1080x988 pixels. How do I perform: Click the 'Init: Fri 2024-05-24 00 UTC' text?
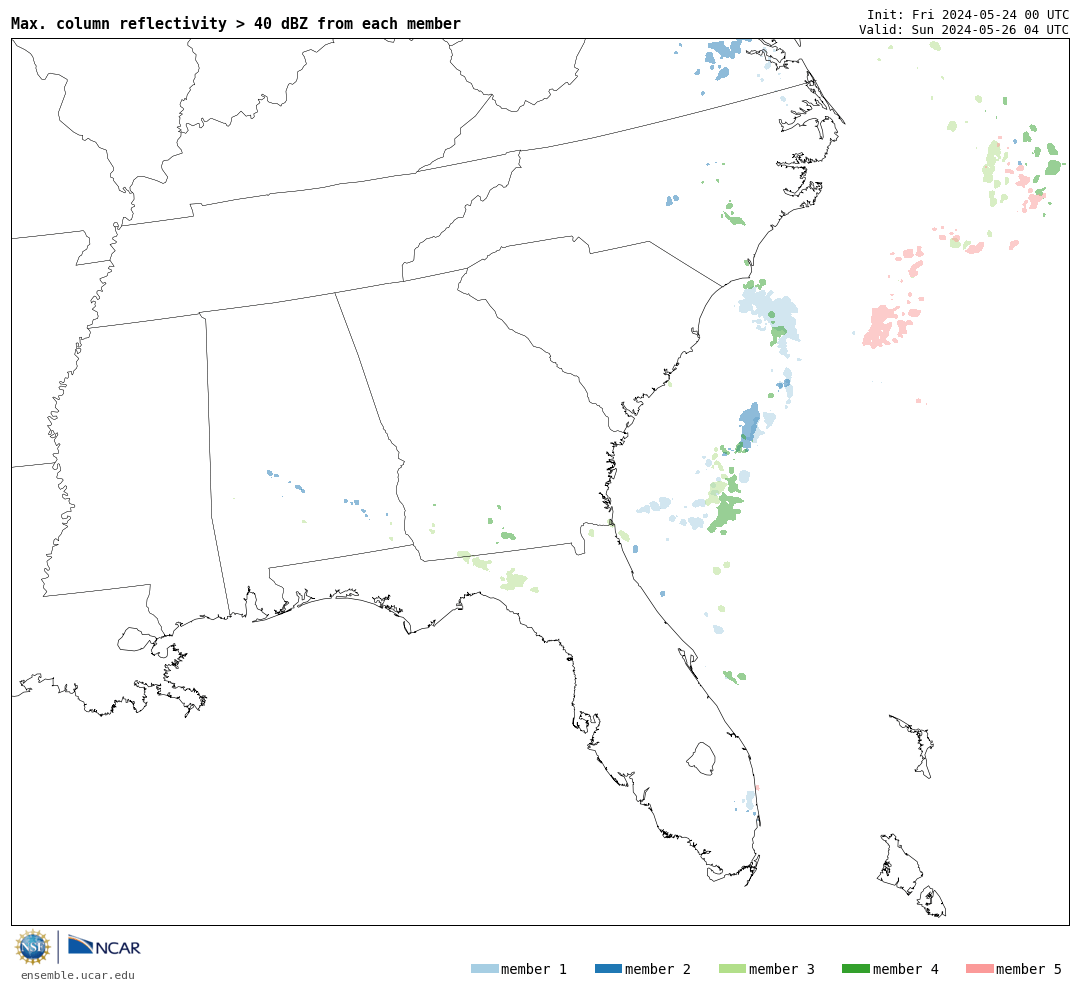[968, 14]
